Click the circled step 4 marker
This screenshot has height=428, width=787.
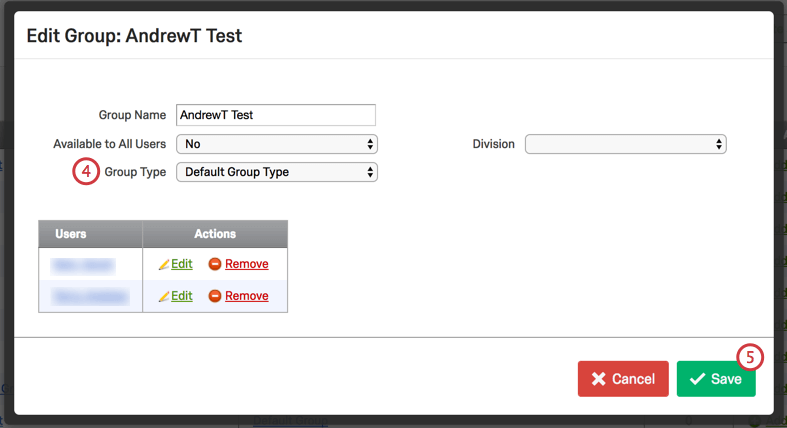[x=86, y=172]
